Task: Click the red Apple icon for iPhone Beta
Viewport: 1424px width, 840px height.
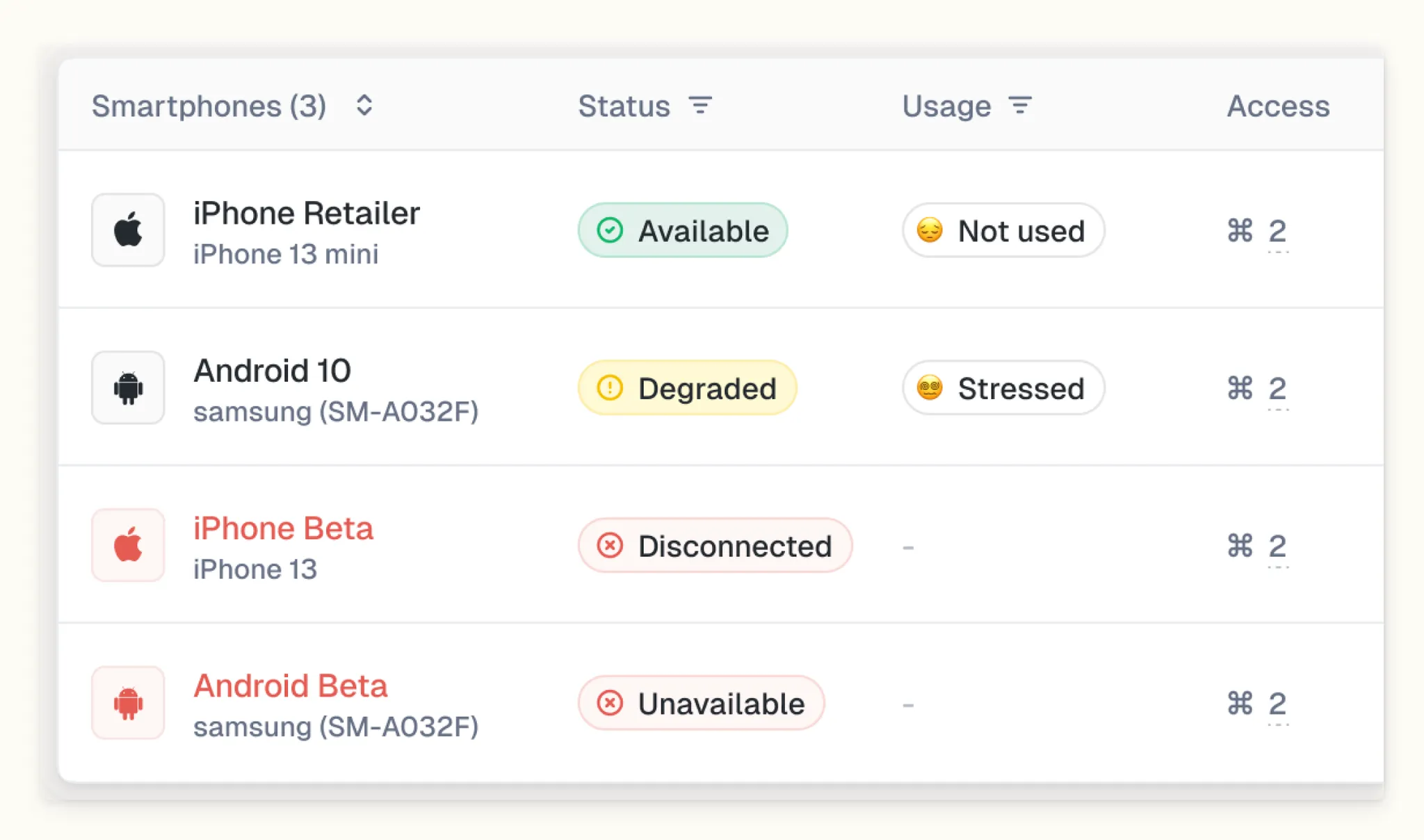Action: pos(128,544)
